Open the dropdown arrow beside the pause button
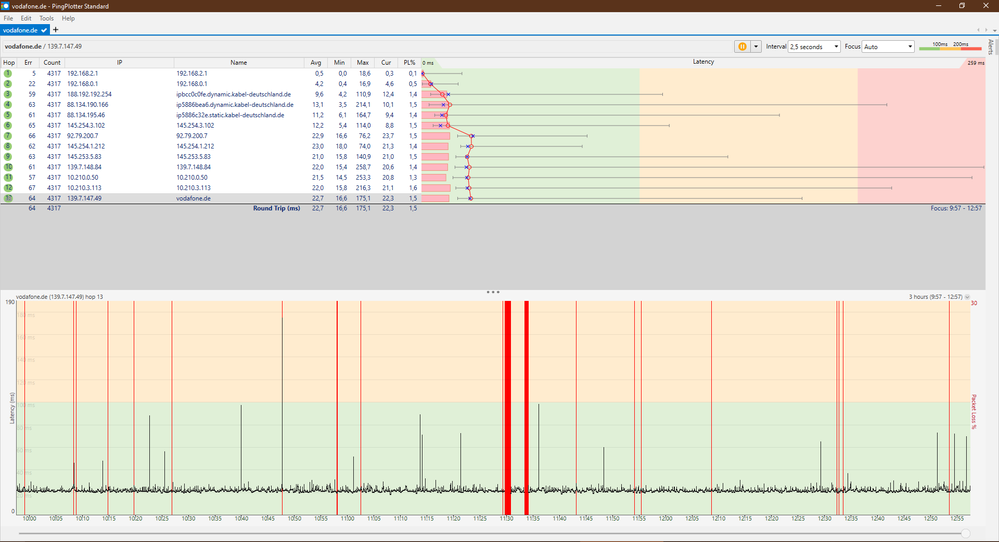Viewport: 999px width, 542px height. tap(756, 46)
